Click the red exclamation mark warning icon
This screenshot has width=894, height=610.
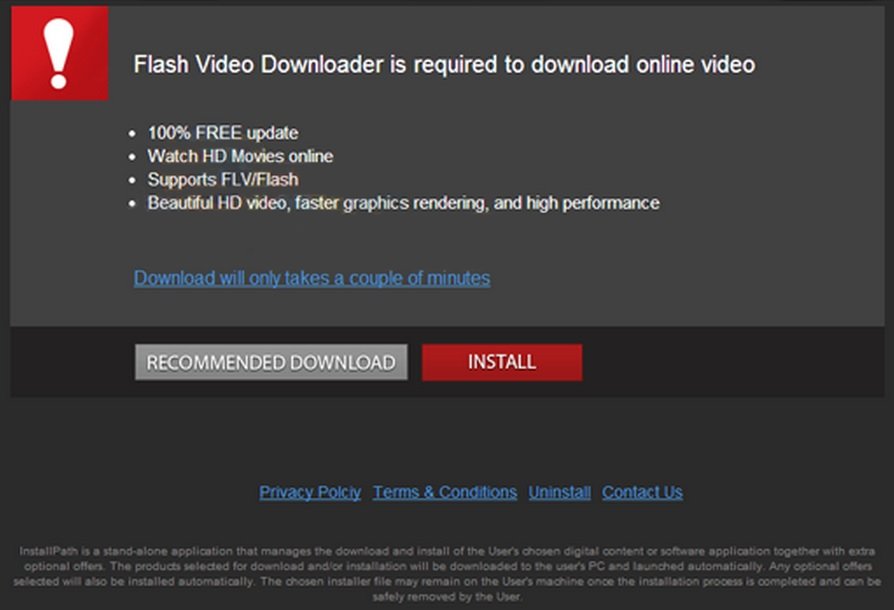[60, 53]
